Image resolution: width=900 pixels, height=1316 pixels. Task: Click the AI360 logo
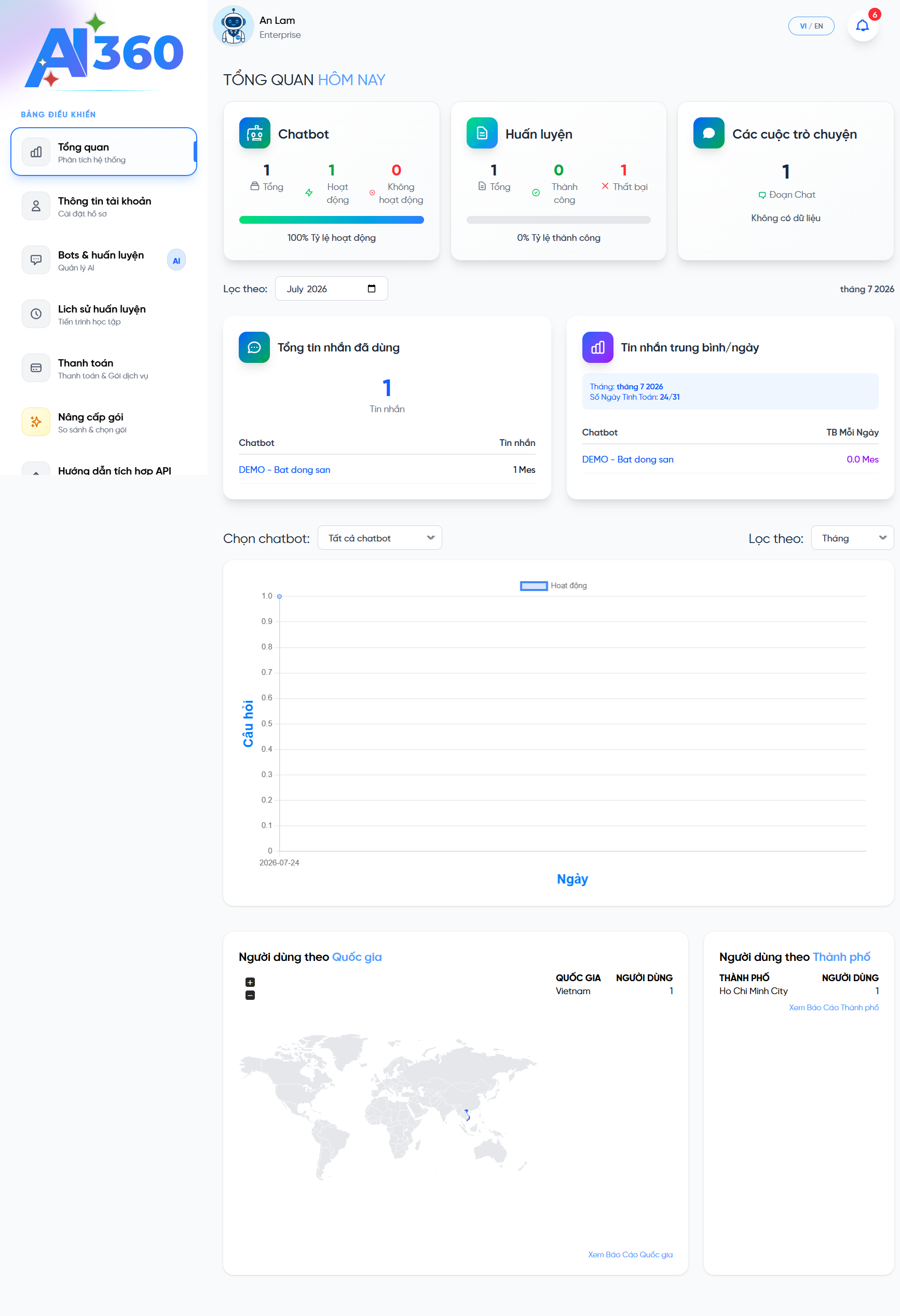coord(104,52)
